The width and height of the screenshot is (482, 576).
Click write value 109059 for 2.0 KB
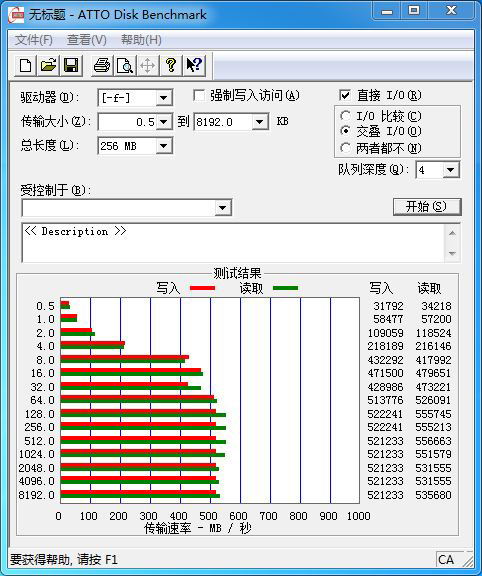385,333
